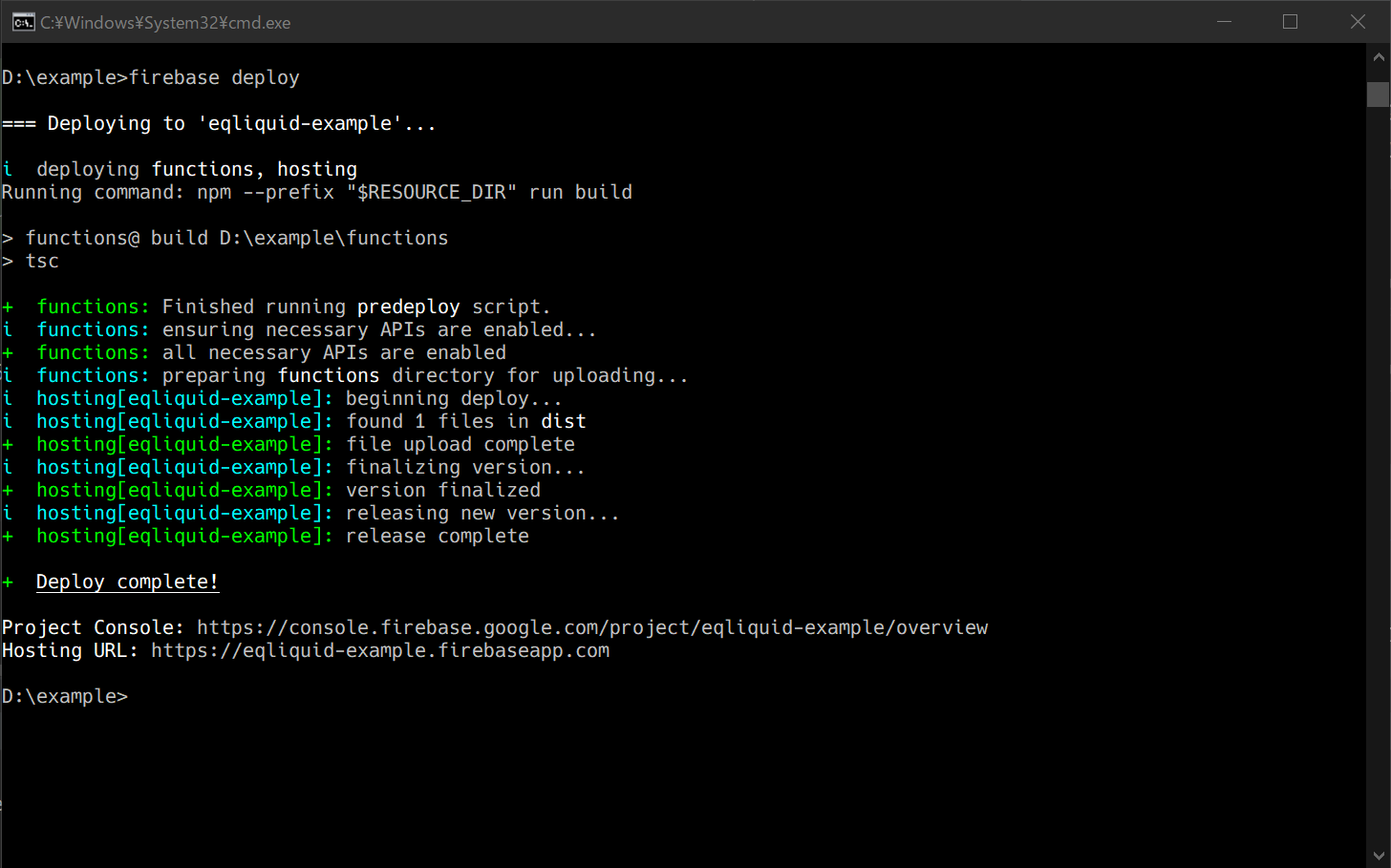Screen dimensions: 1391x868
Task: Click the vertical scrollbar thumb
Action: 1378,94
